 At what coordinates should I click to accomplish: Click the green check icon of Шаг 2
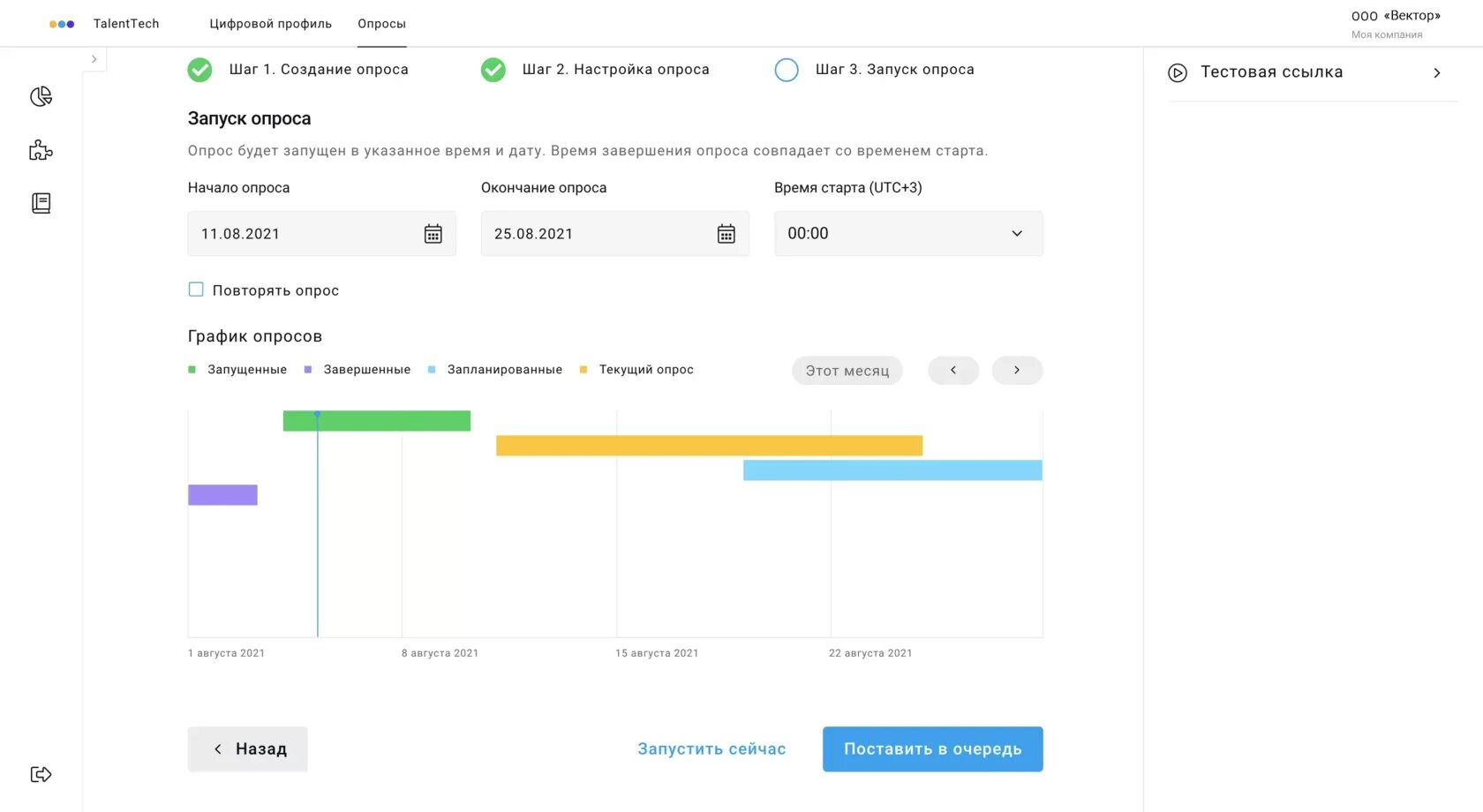click(x=493, y=70)
